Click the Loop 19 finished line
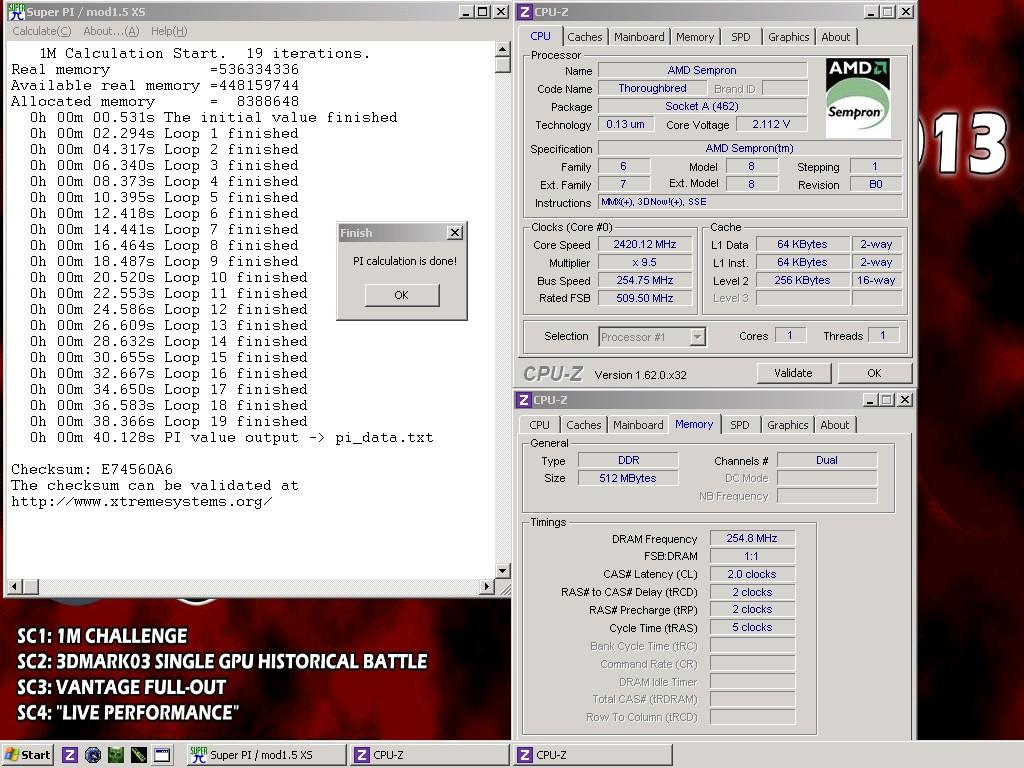1024x768 pixels. (168, 422)
